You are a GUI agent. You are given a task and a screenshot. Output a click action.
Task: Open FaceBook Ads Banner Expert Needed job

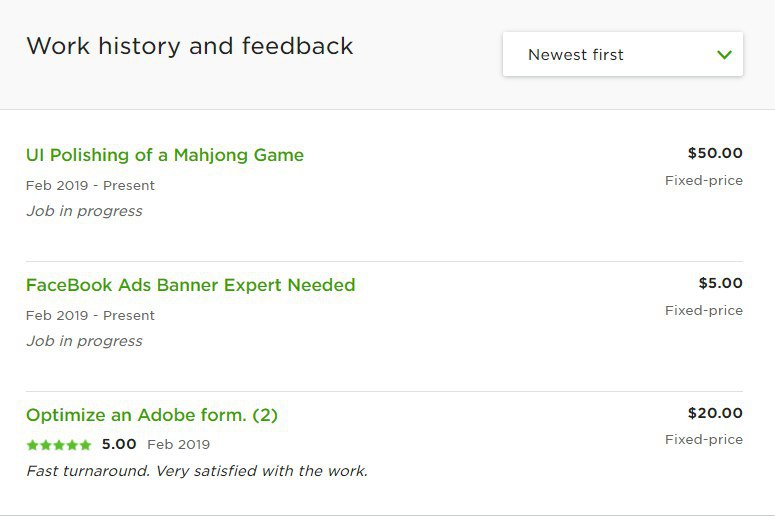click(x=190, y=285)
